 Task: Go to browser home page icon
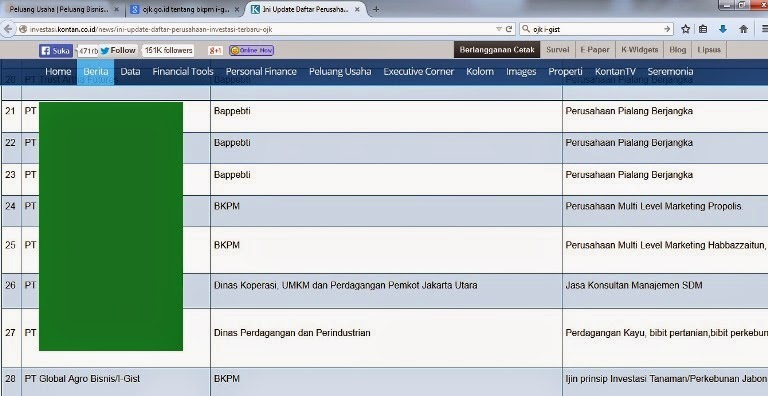click(x=744, y=29)
